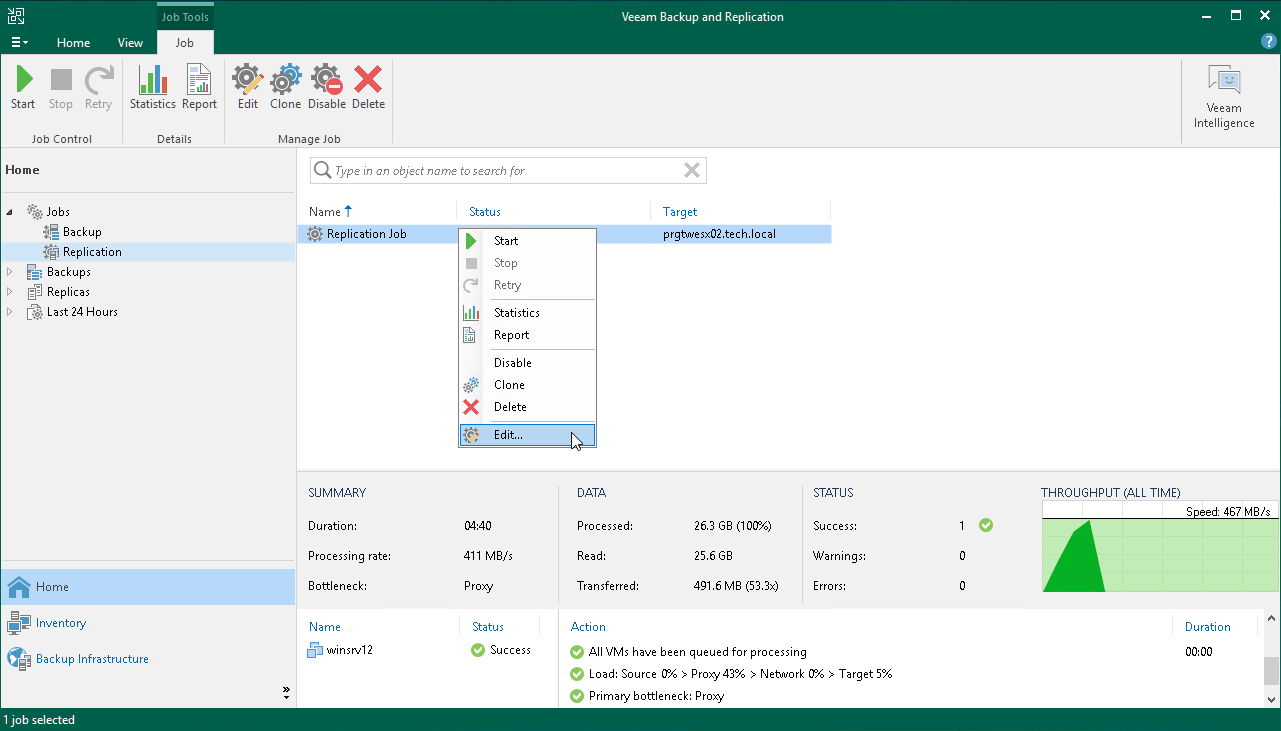Viewport: 1281px width, 731px height.
Task: Click the Retry ribbon icon
Action: pos(98,88)
